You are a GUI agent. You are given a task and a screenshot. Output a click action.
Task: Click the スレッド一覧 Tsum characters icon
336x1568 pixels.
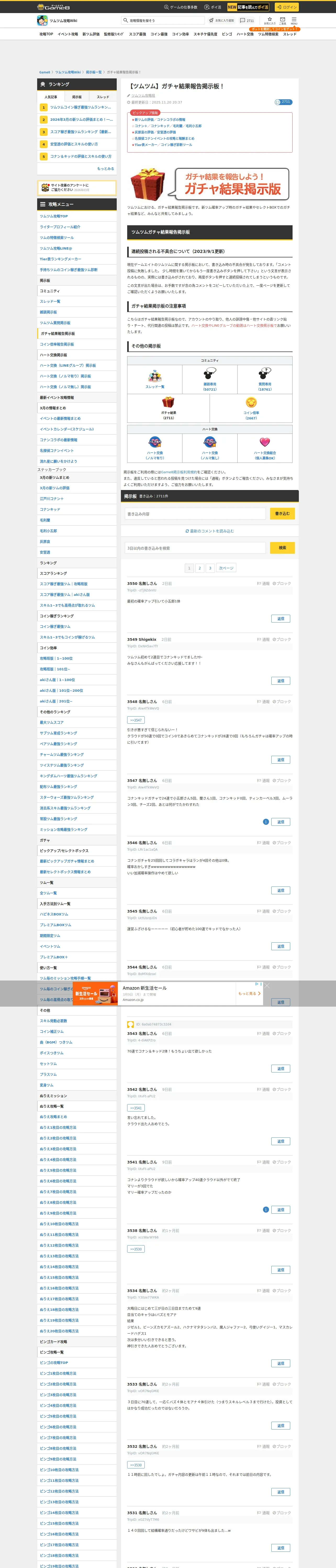click(155, 376)
